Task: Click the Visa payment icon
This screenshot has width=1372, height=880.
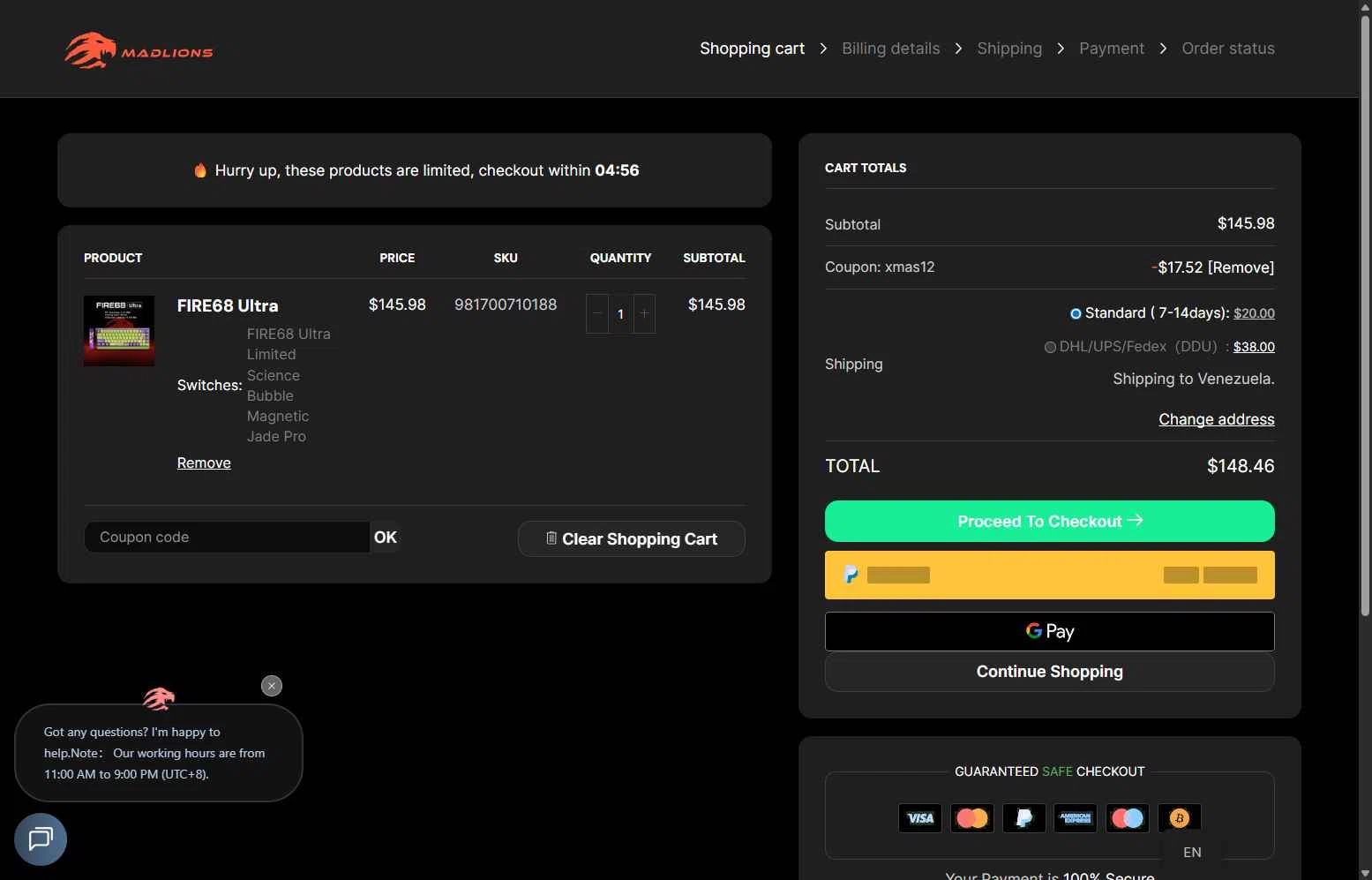Action: 920,818
